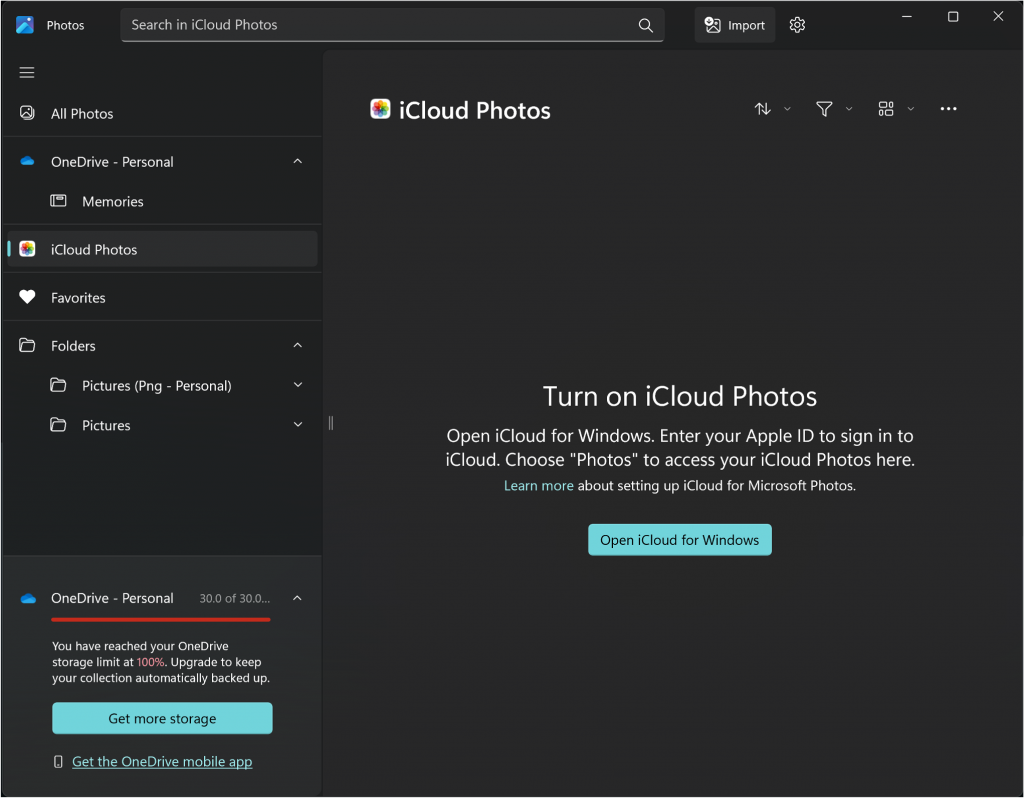Click the sort arrows icon
This screenshot has width=1024, height=798.
point(763,109)
